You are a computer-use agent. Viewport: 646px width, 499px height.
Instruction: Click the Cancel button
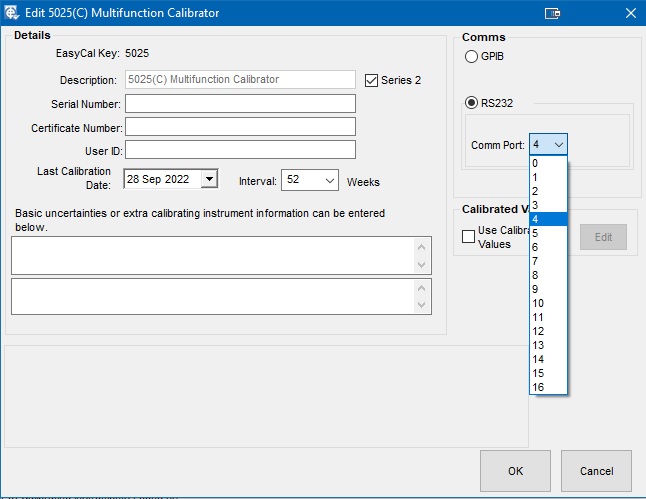click(x=596, y=470)
